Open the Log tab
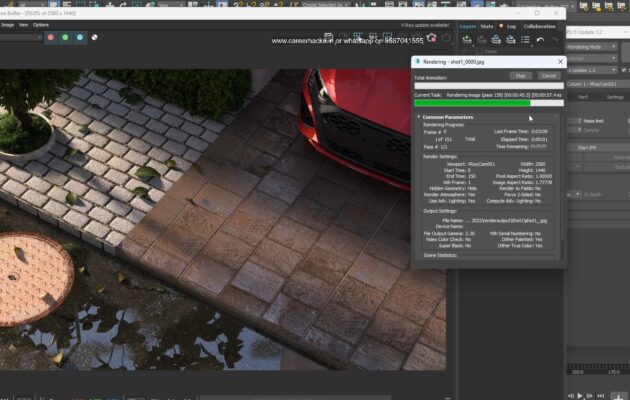This screenshot has height=400, width=630. (x=511, y=26)
